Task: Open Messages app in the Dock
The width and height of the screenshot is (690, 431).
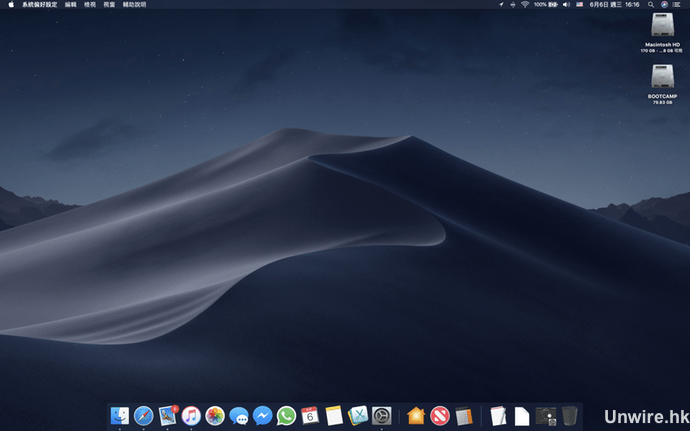Action: (x=239, y=416)
